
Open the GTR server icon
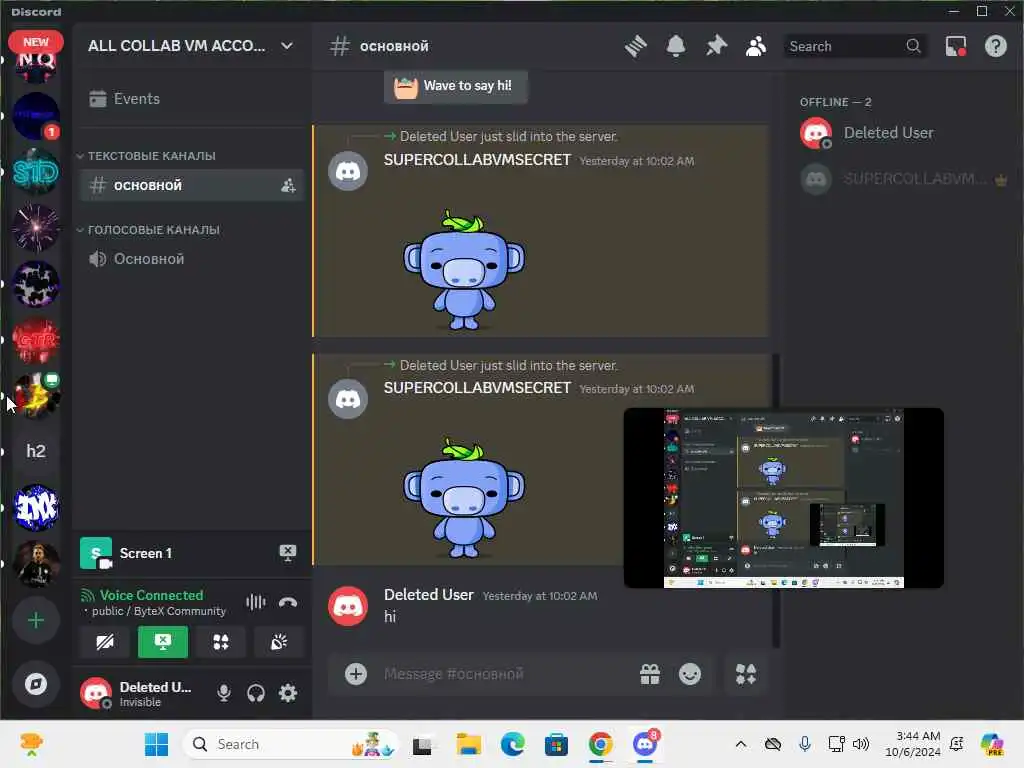(36, 340)
